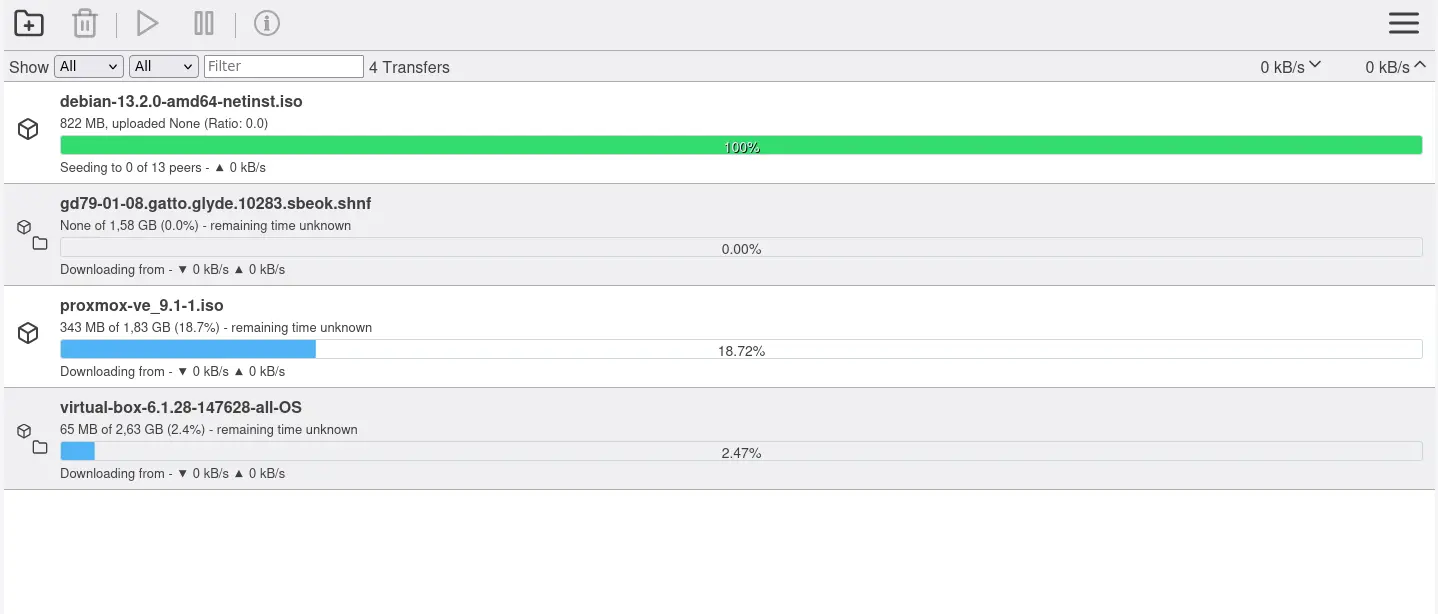1438x614 pixels.
Task: Click the proxmox 18.72% progress bar
Action: 741,349
